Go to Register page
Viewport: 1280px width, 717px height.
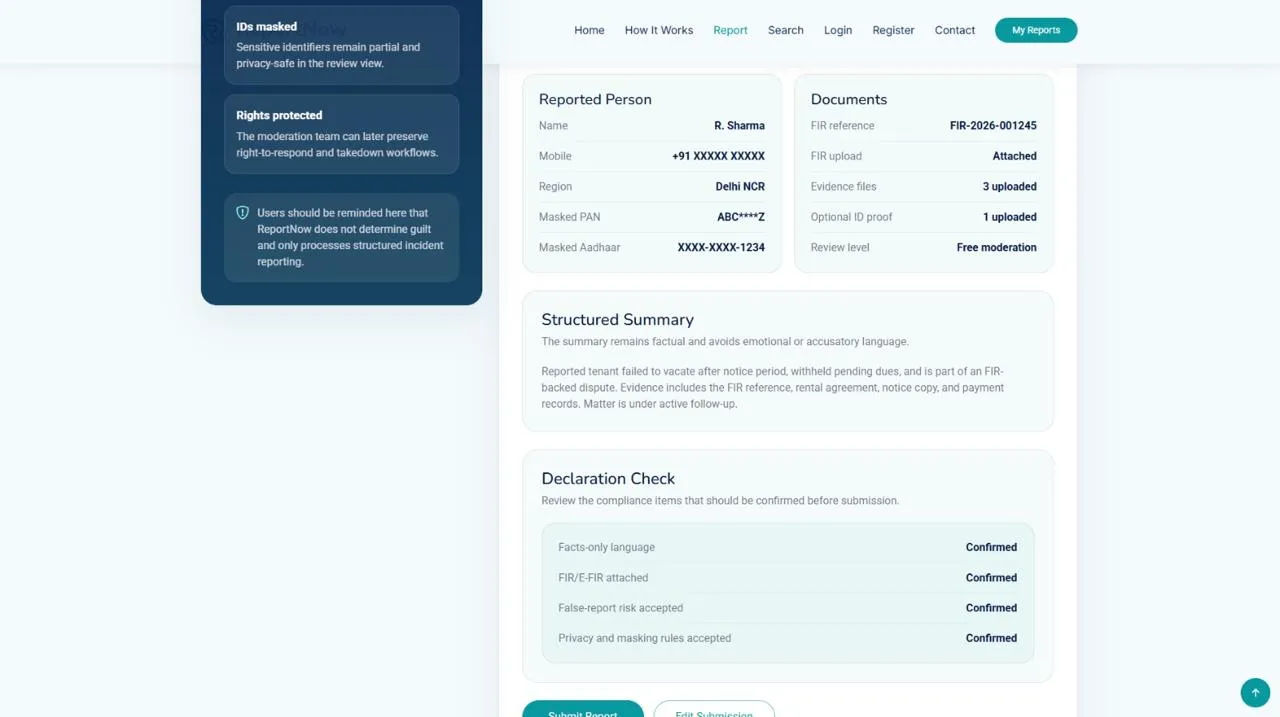click(893, 30)
